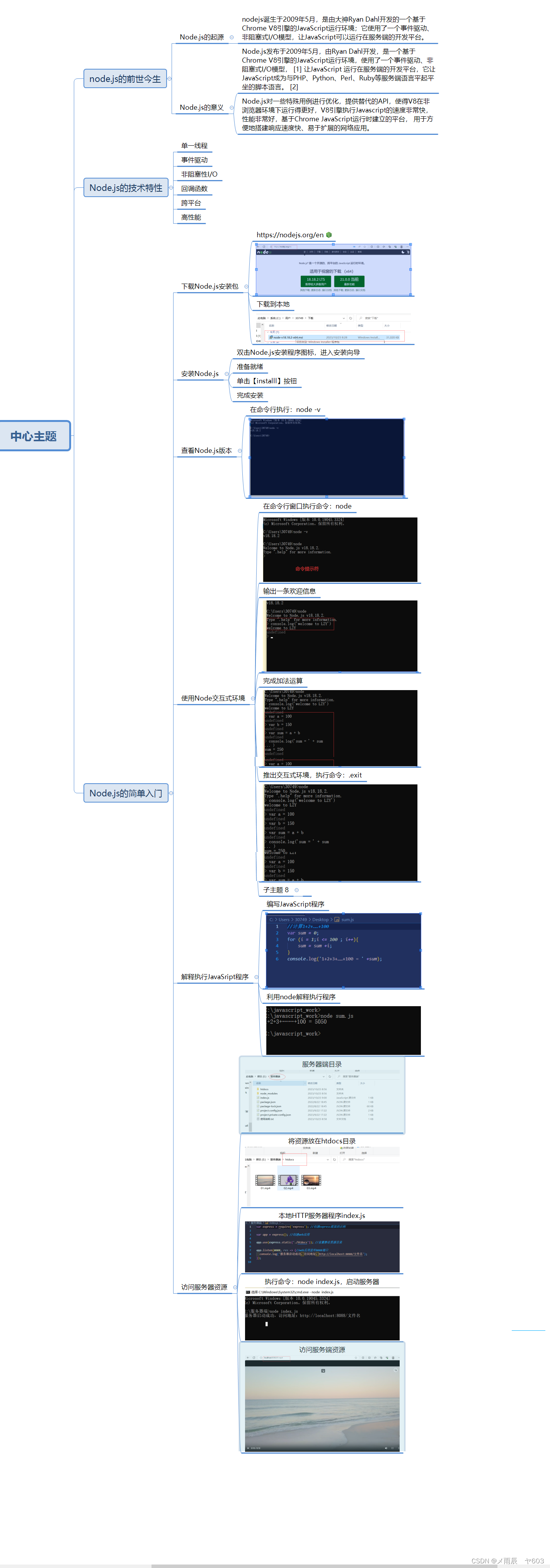Select the 事件驱动 node

pyautogui.click(x=194, y=160)
